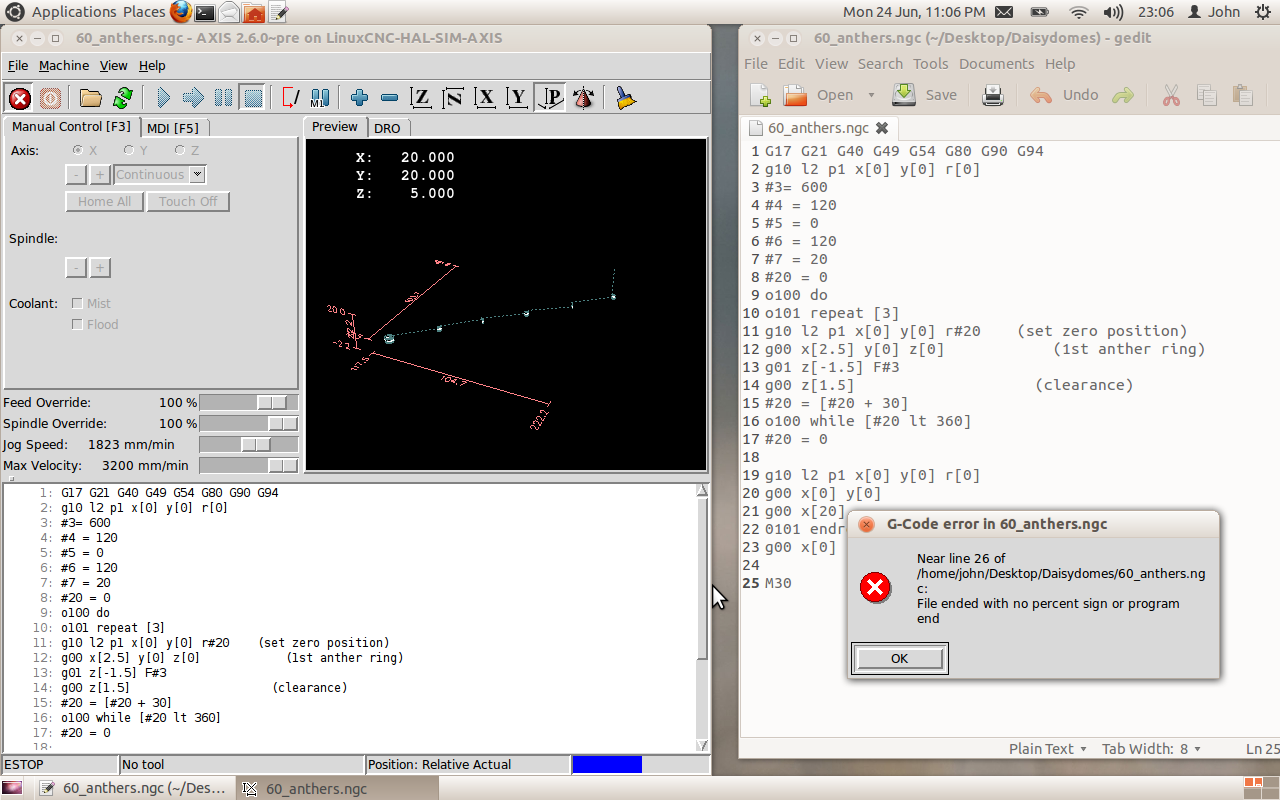The width and height of the screenshot is (1280, 800).
Task: Print the document from gedit toolbar
Action: click(993, 95)
